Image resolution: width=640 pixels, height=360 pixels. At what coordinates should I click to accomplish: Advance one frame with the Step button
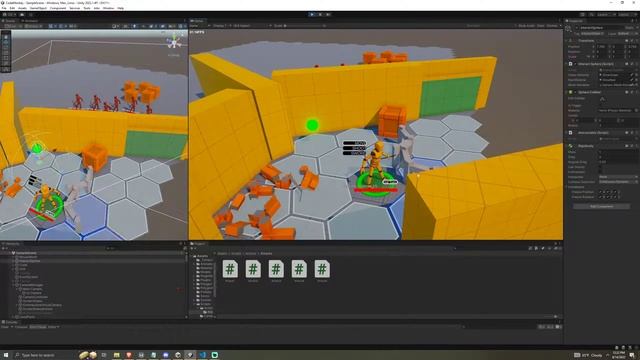pos(328,15)
